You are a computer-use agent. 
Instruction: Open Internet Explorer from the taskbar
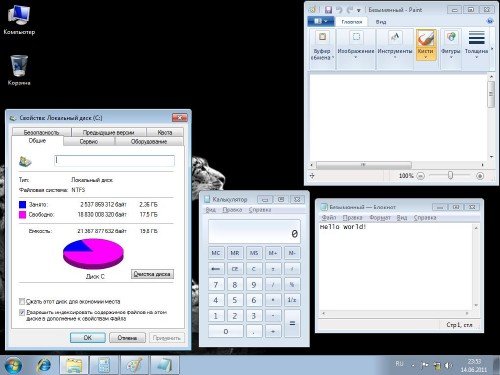pos(44,365)
